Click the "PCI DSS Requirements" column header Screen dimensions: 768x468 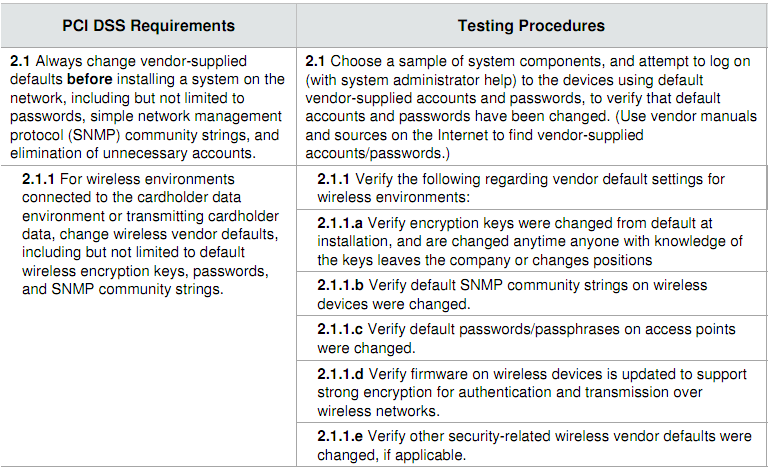pos(149,25)
